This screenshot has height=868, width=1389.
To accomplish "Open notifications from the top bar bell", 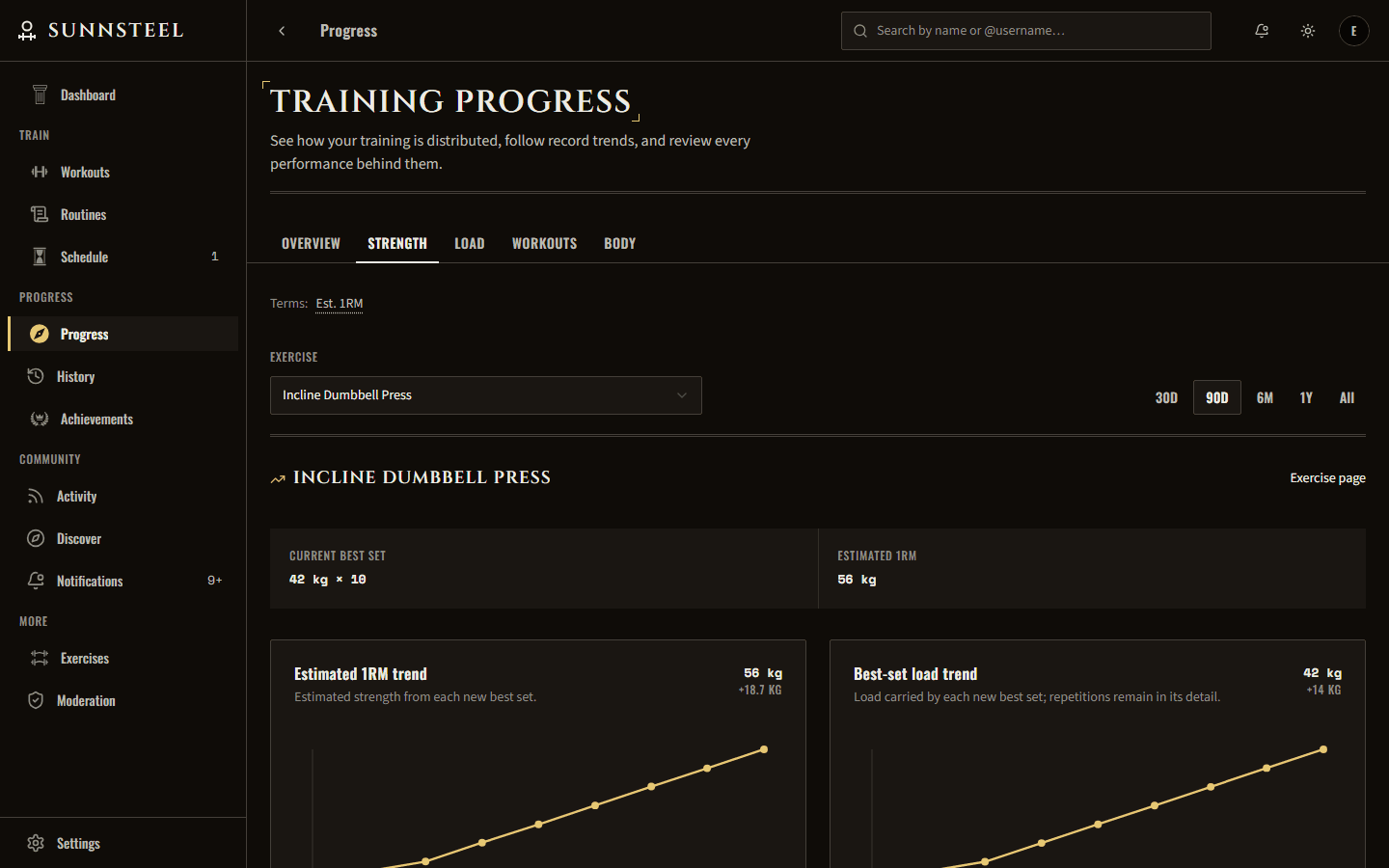I will [x=1262, y=31].
